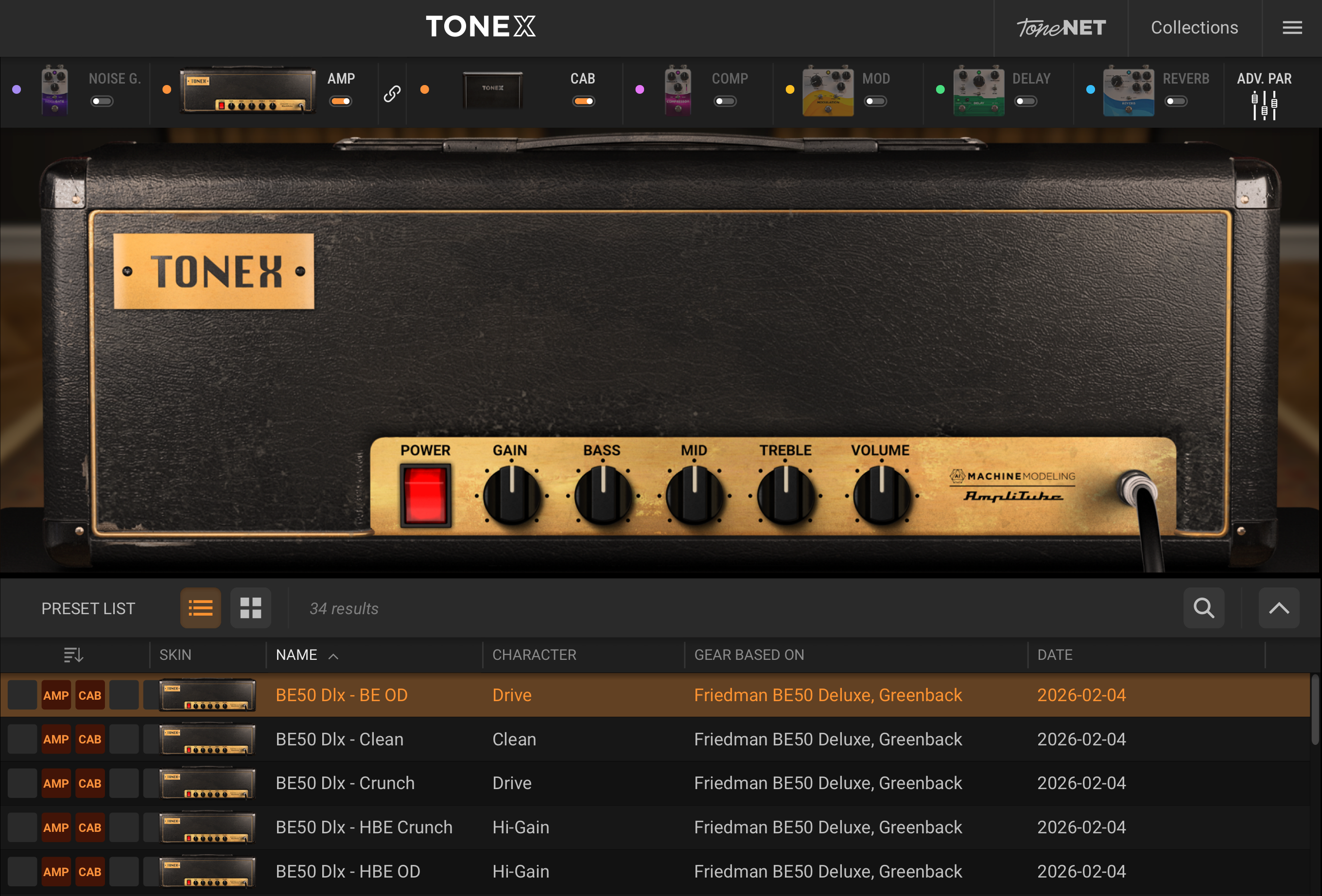
Task: Select preset BE50 Dlx - HBE Crunch
Action: tap(655, 827)
